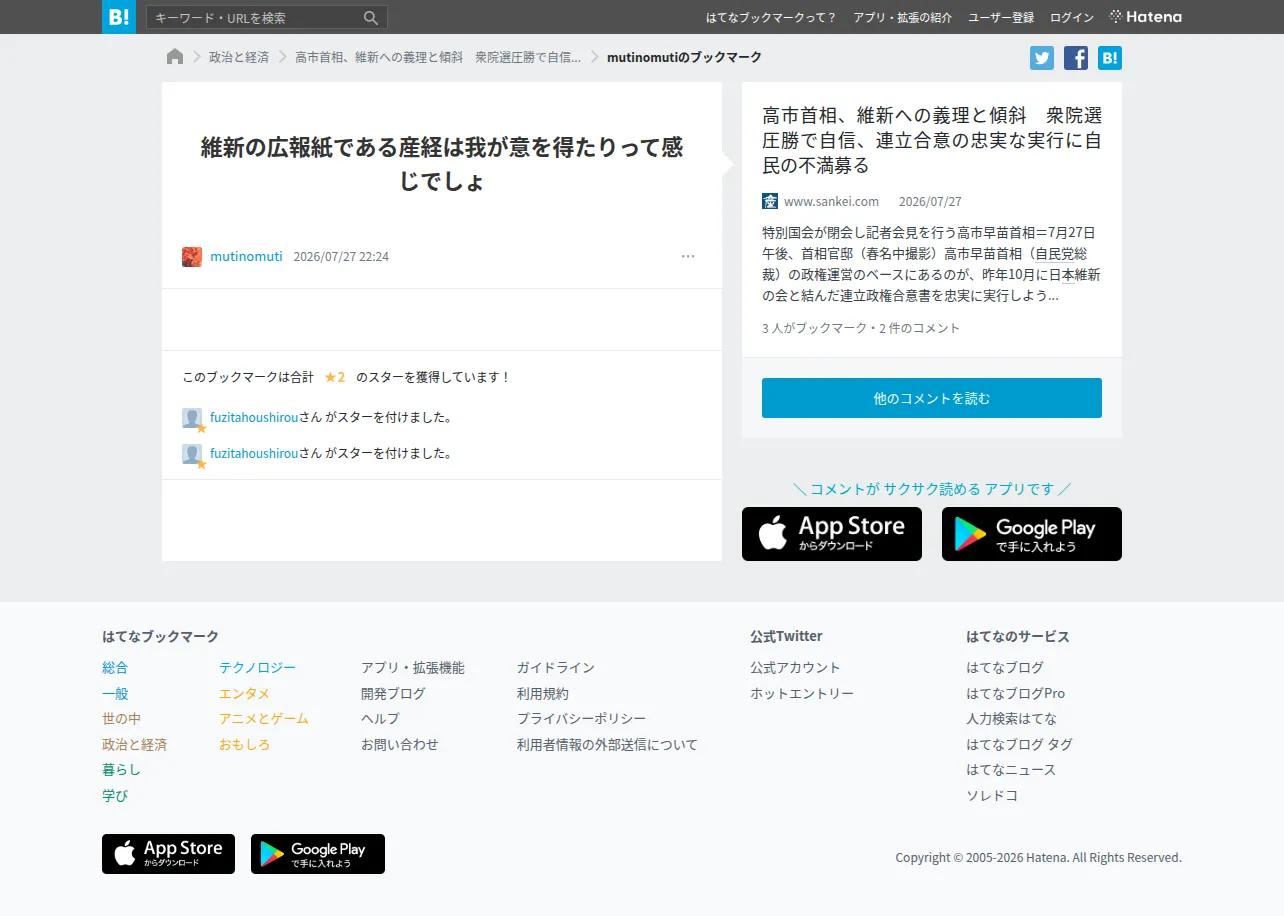Go to 政治と経済 in the breadcrumb
Image resolution: width=1284 pixels, height=916 pixels.
pos(239,58)
